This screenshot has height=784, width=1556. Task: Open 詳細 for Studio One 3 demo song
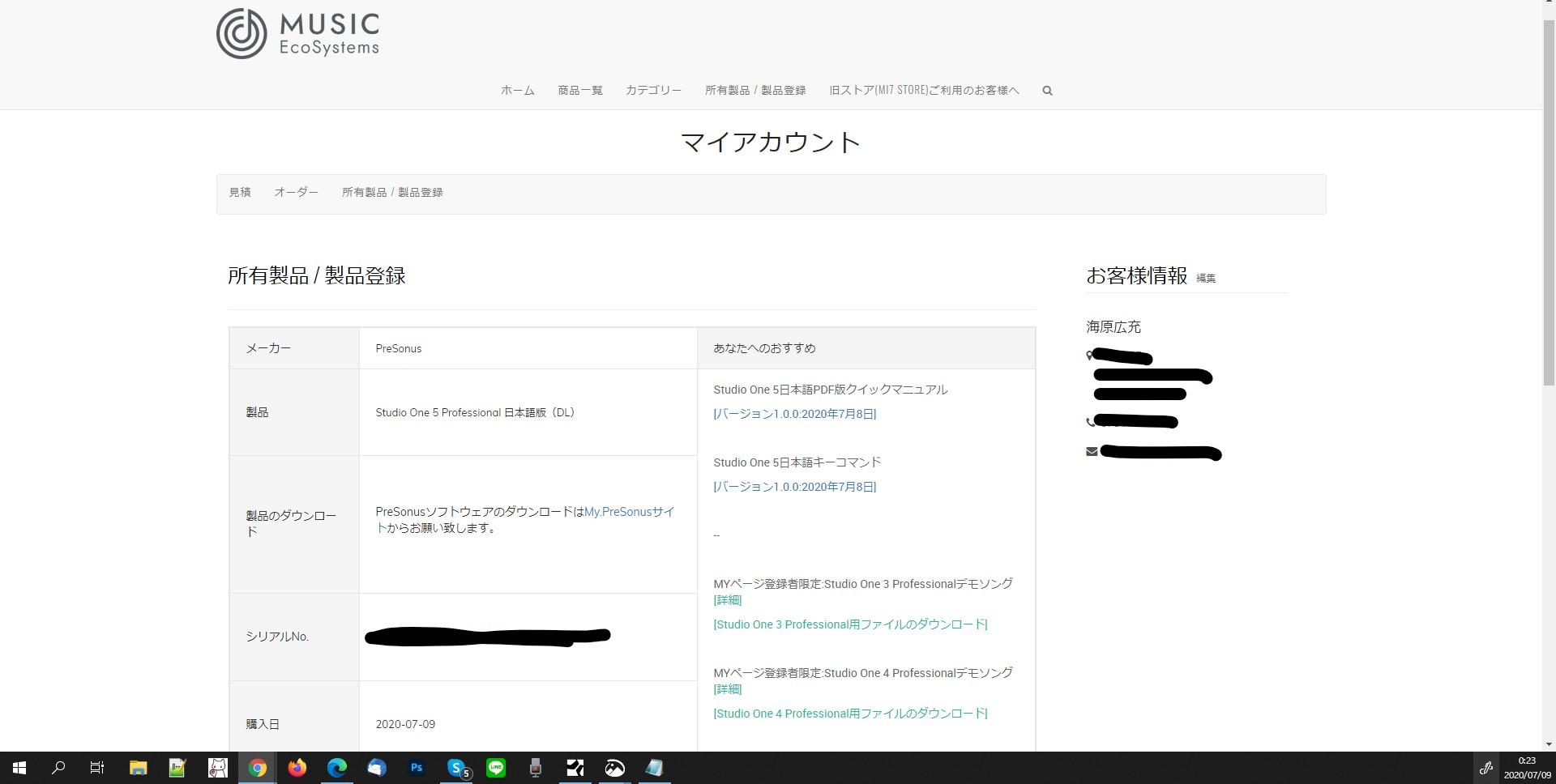coord(728,600)
